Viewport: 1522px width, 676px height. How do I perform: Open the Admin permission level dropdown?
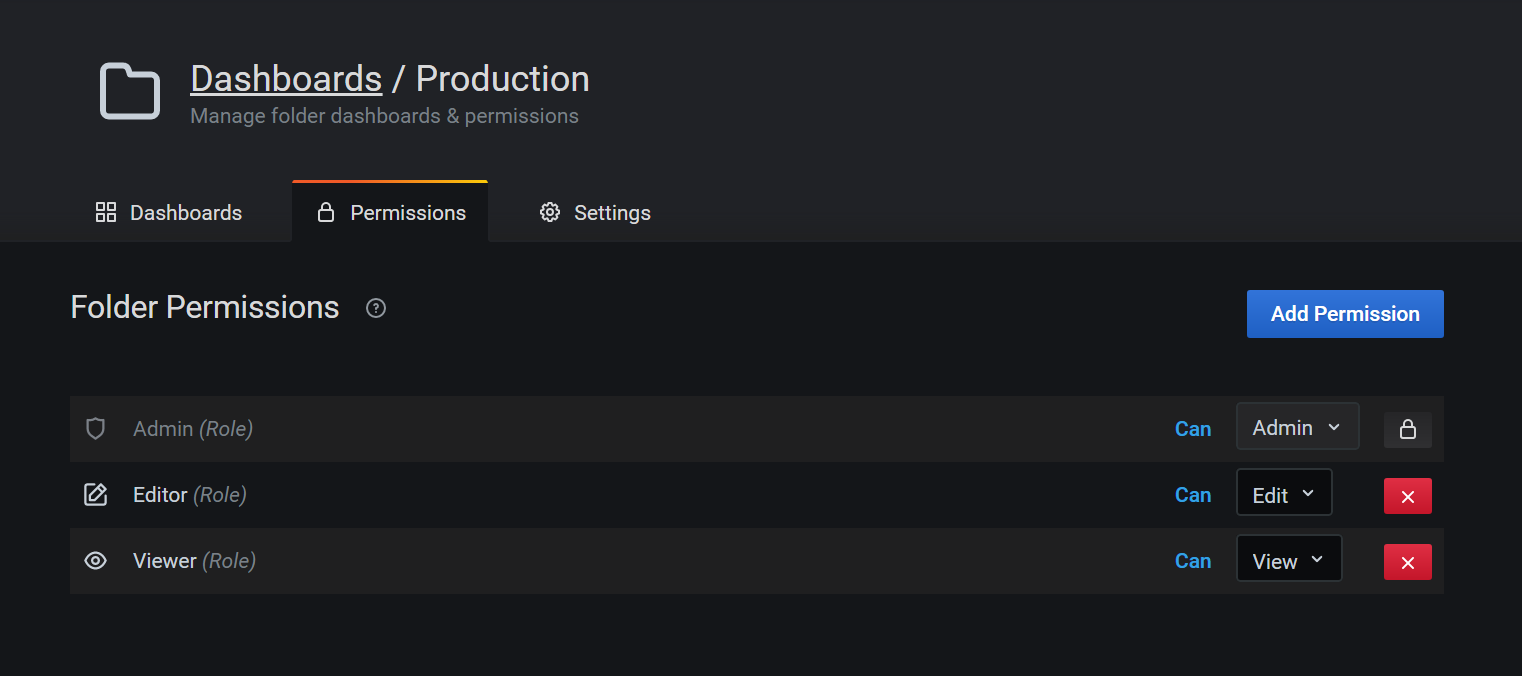tap(1297, 427)
